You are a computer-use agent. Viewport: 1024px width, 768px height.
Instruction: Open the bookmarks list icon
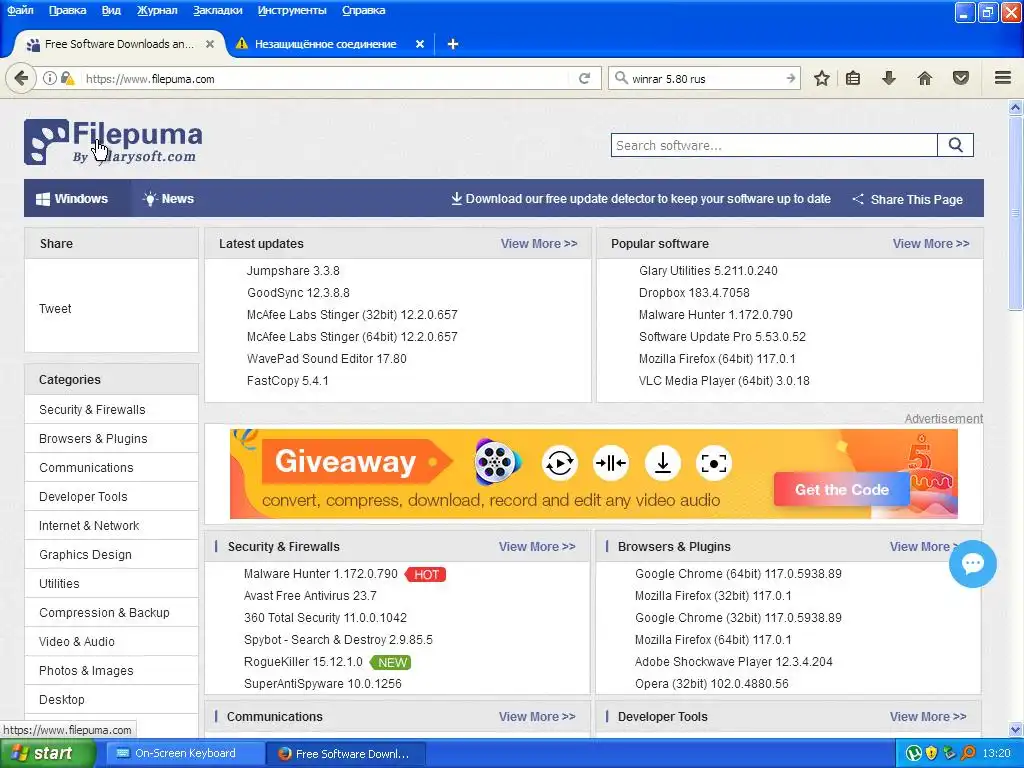click(853, 78)
